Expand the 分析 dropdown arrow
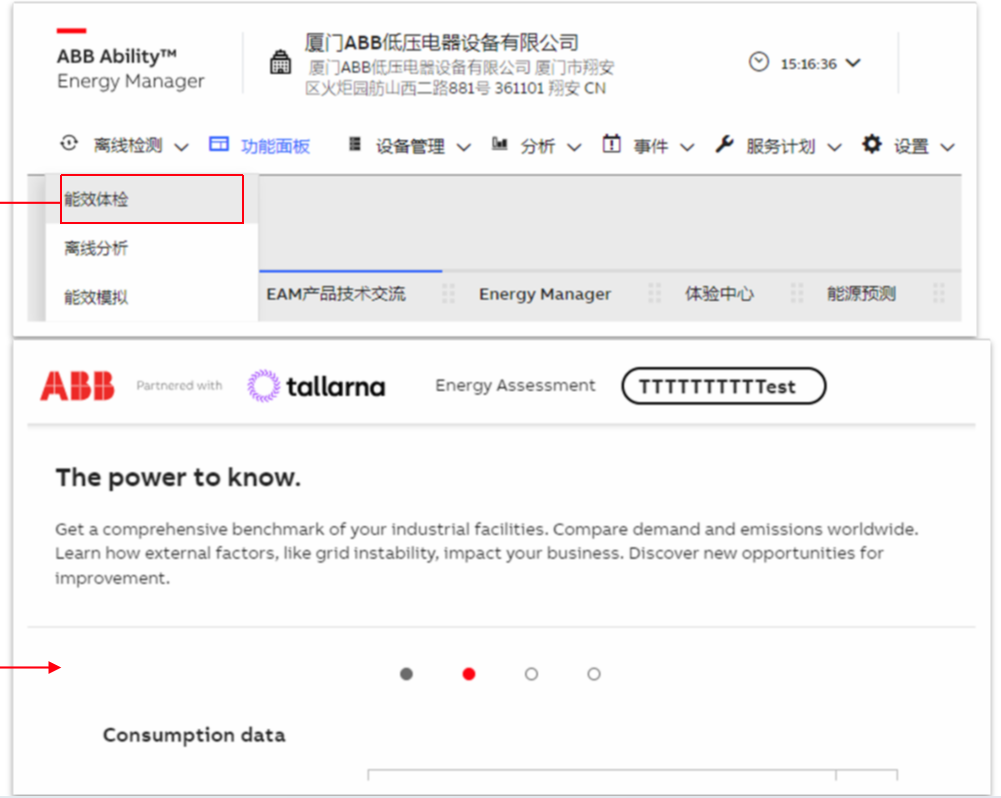Viewport: 1001px width, 798px height. tap(574, 147)
